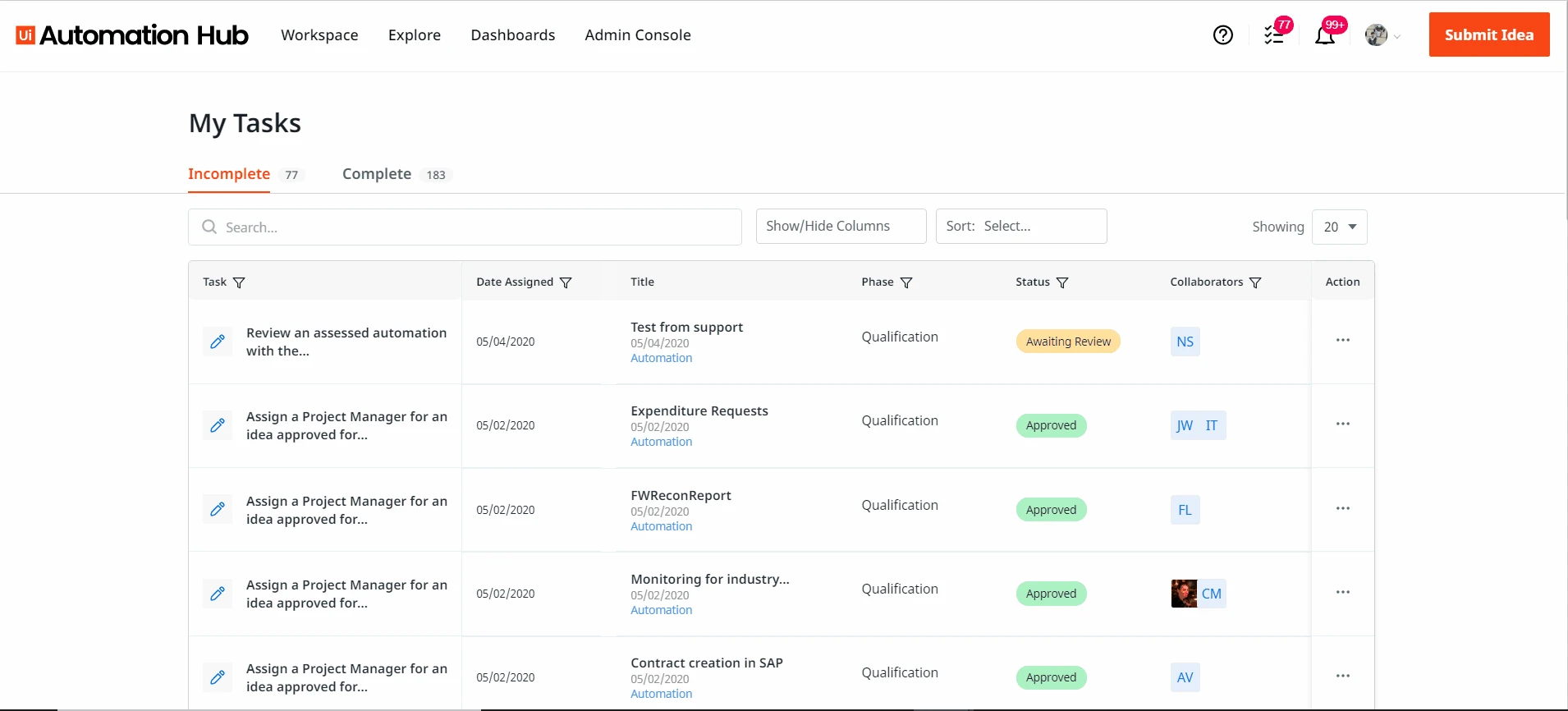Image resolution: width=1568 pixels, height=711 pixels.
Task: Open the FWReconReport idea title
Action: point(681,495)
